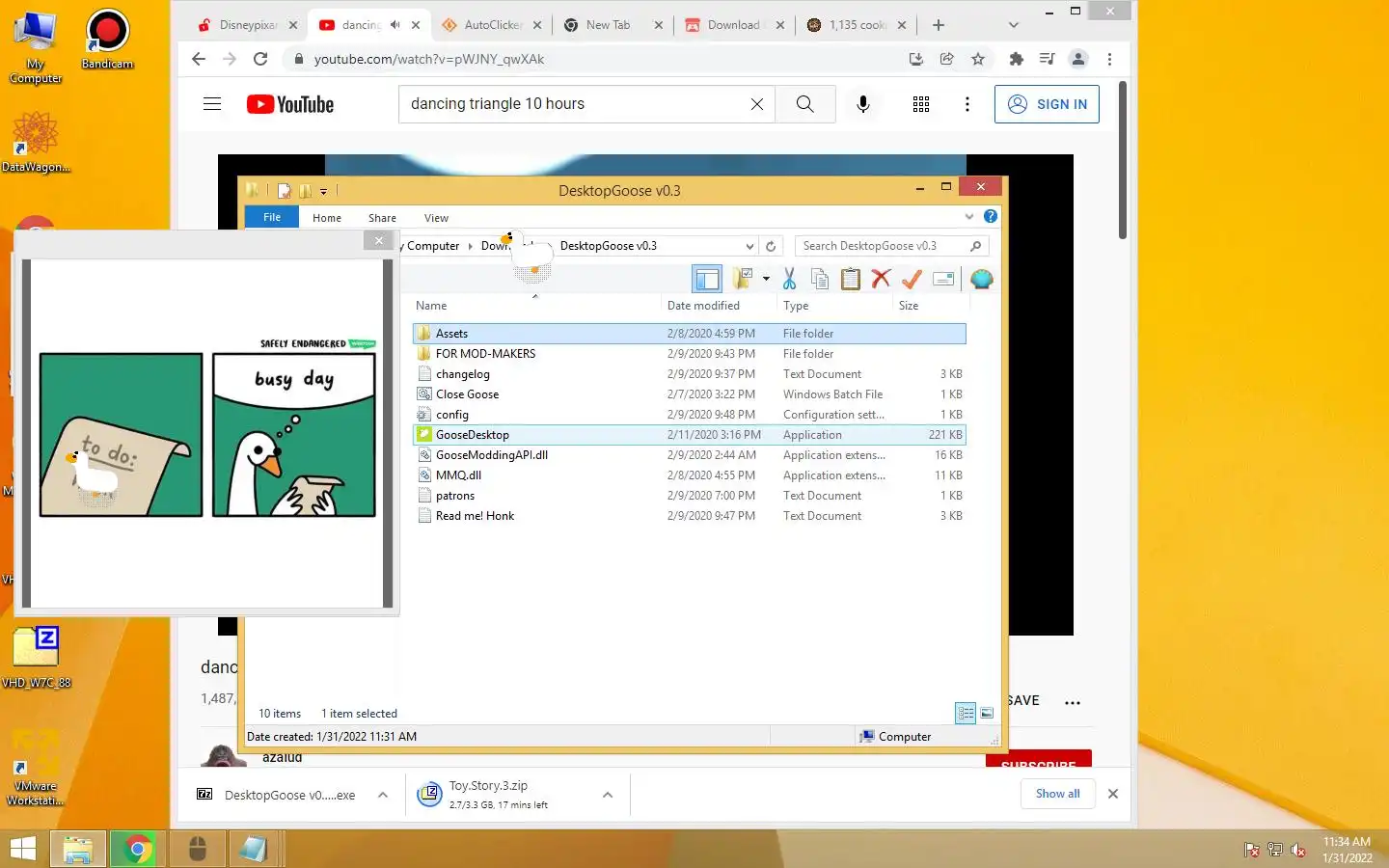1389x868 pixels.
Task: Open the YouTube apps grid icon
Action: pos(921,104)
